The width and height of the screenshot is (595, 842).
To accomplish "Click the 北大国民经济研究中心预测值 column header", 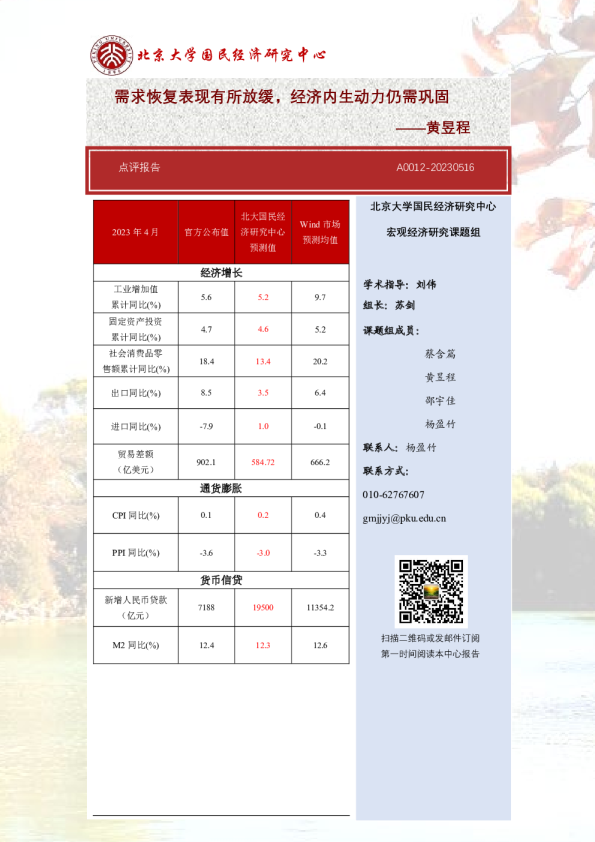I will pos(263,232).
